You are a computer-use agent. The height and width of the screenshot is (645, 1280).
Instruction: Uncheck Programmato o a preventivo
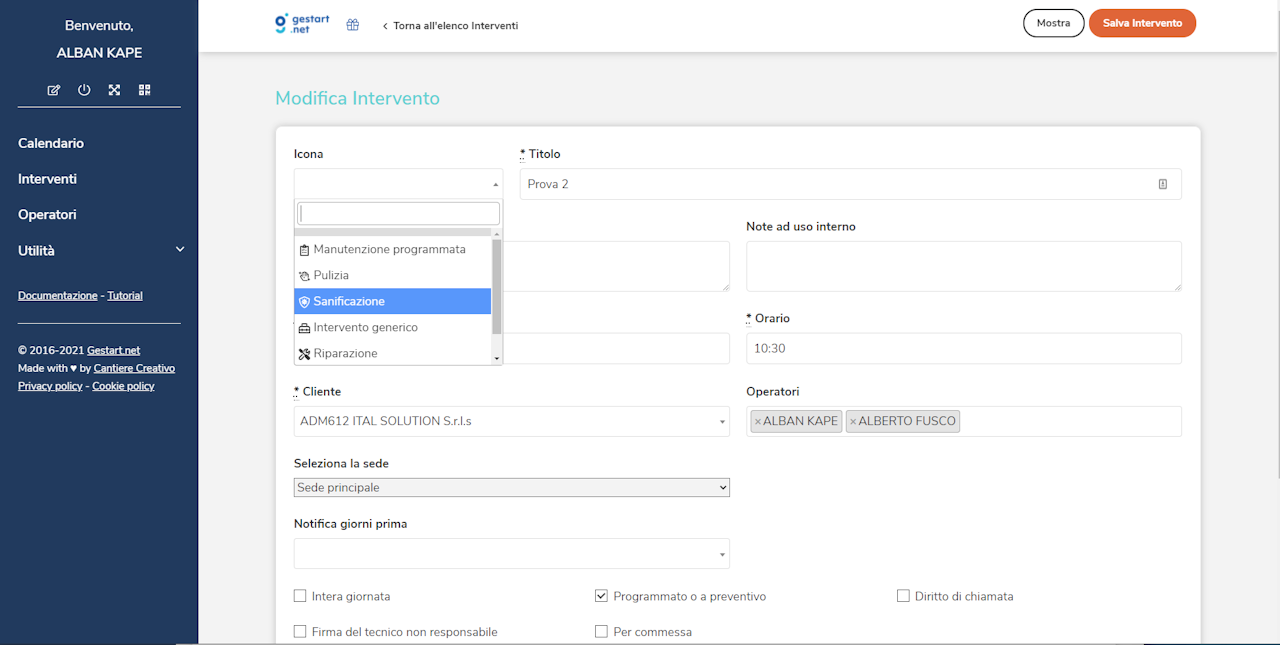tap(601, 596)
